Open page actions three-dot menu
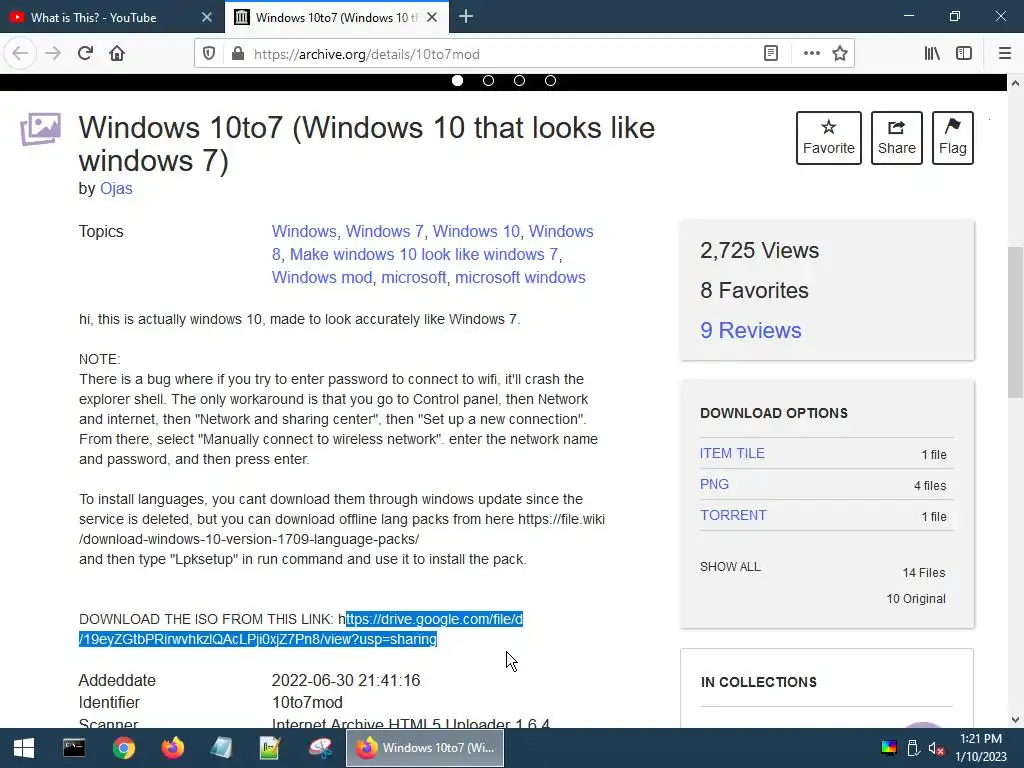The width and height of the screenshot is (1024, 768). coord(812,54)
